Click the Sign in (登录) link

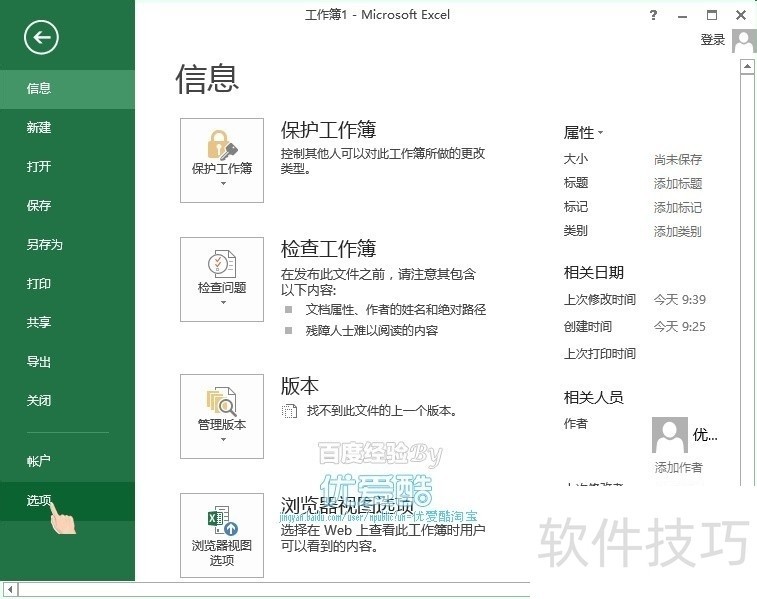(713, 40)
